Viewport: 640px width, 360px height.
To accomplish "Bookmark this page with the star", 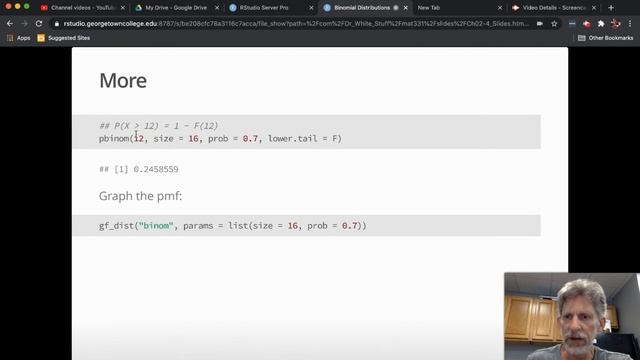I will pos(554,24).
